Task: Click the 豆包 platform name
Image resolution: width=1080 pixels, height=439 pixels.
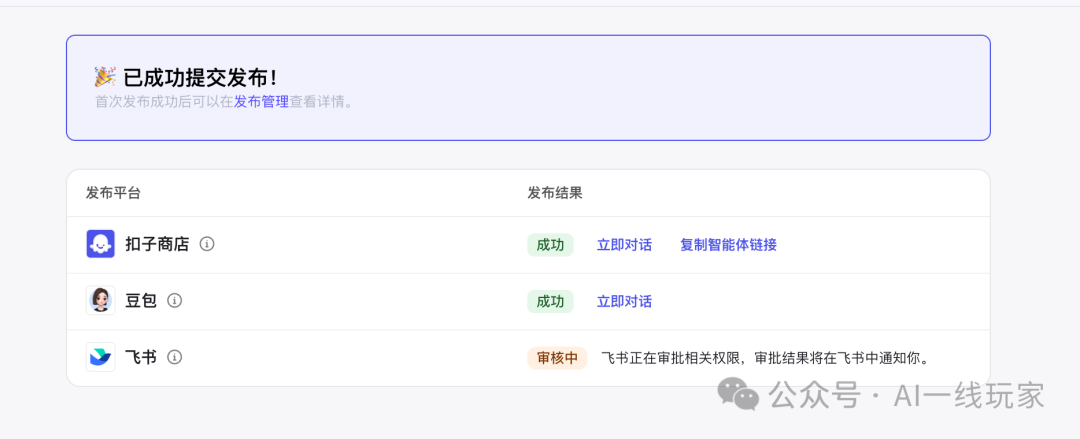Action: pos(141,300)
